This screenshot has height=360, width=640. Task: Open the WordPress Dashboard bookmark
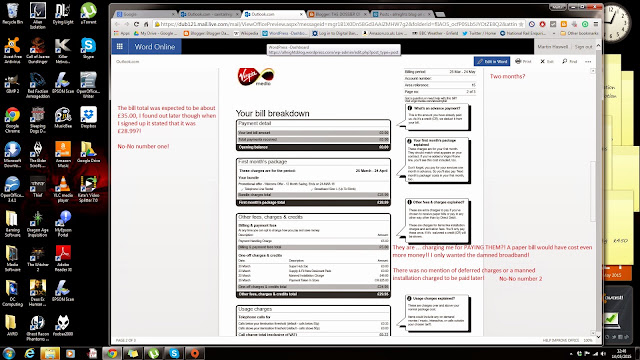[285, 33]
